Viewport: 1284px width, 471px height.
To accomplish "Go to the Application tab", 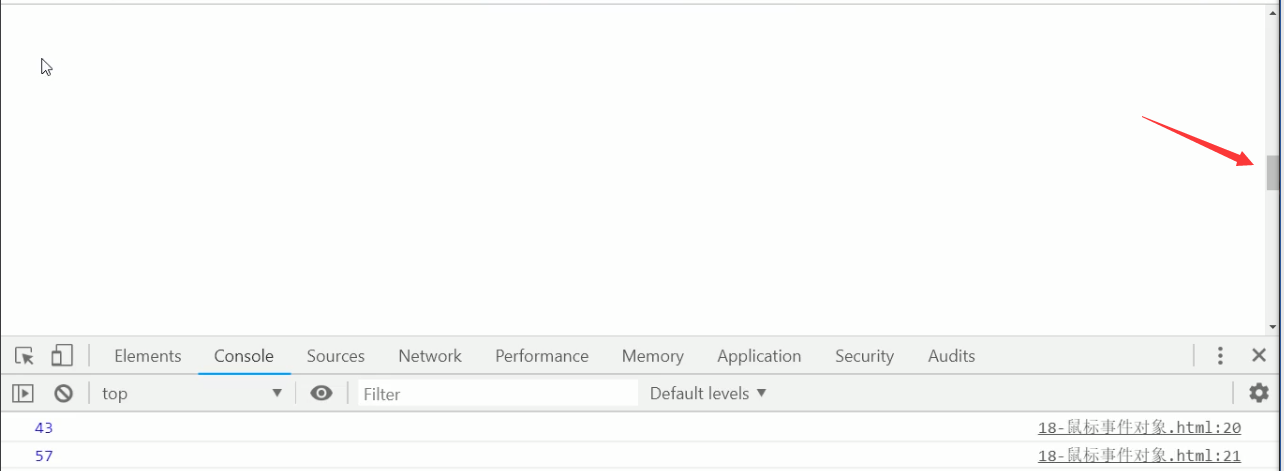I will pos(759,356).
